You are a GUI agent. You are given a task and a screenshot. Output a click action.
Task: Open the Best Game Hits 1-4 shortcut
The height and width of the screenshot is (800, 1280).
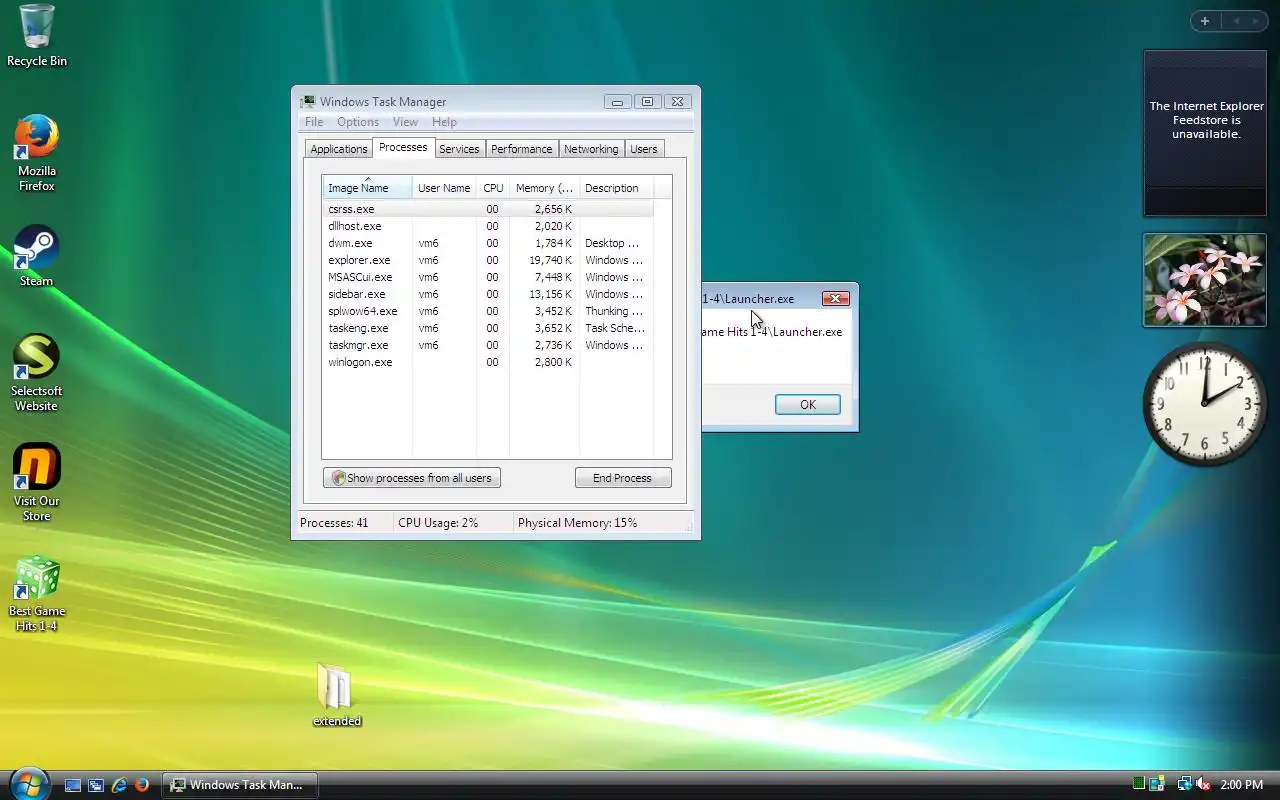point(37,593)
